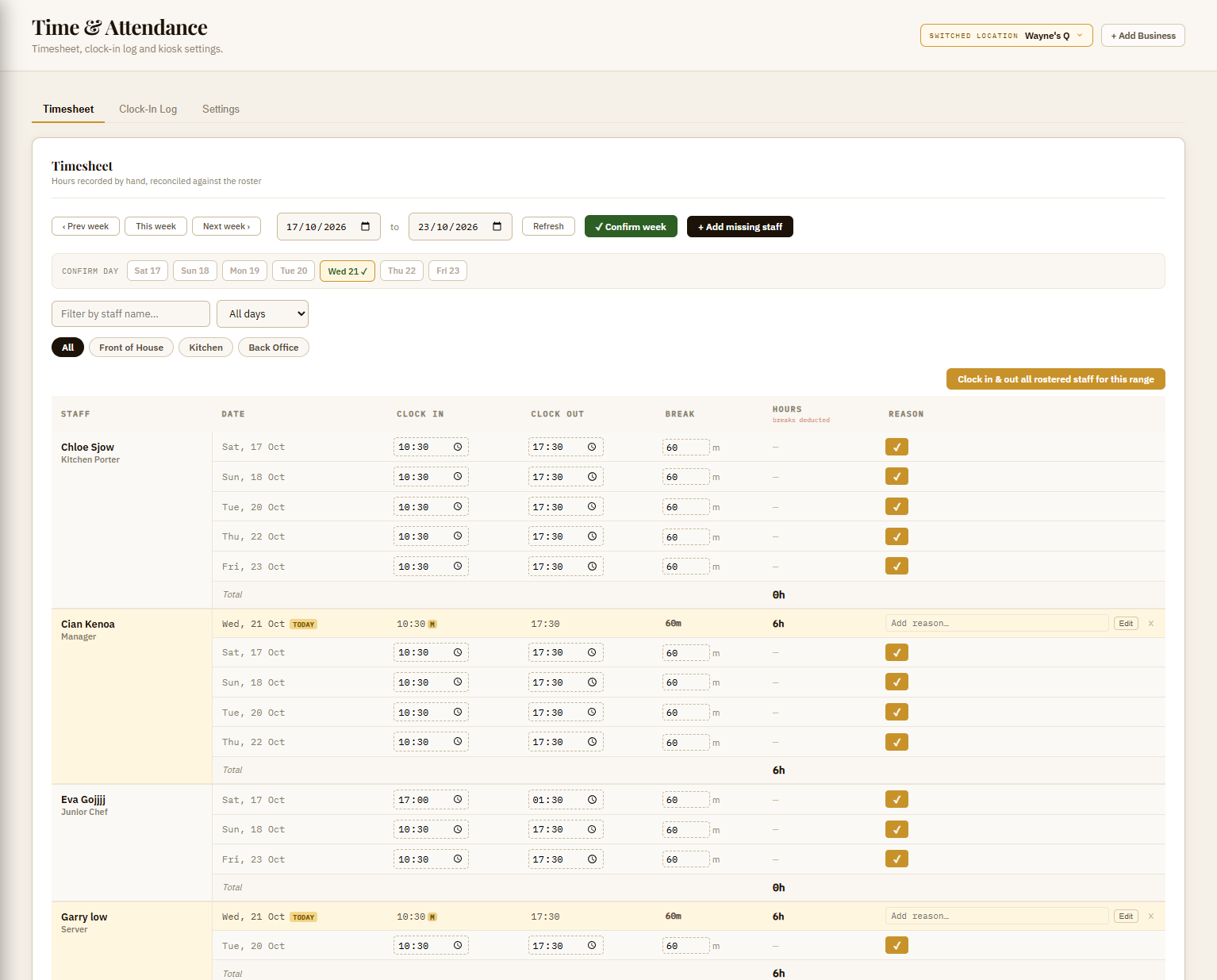Toggle Wed 21 confirm day chip
This screenshot has width=1217, height=980.
tap(347, 271)
